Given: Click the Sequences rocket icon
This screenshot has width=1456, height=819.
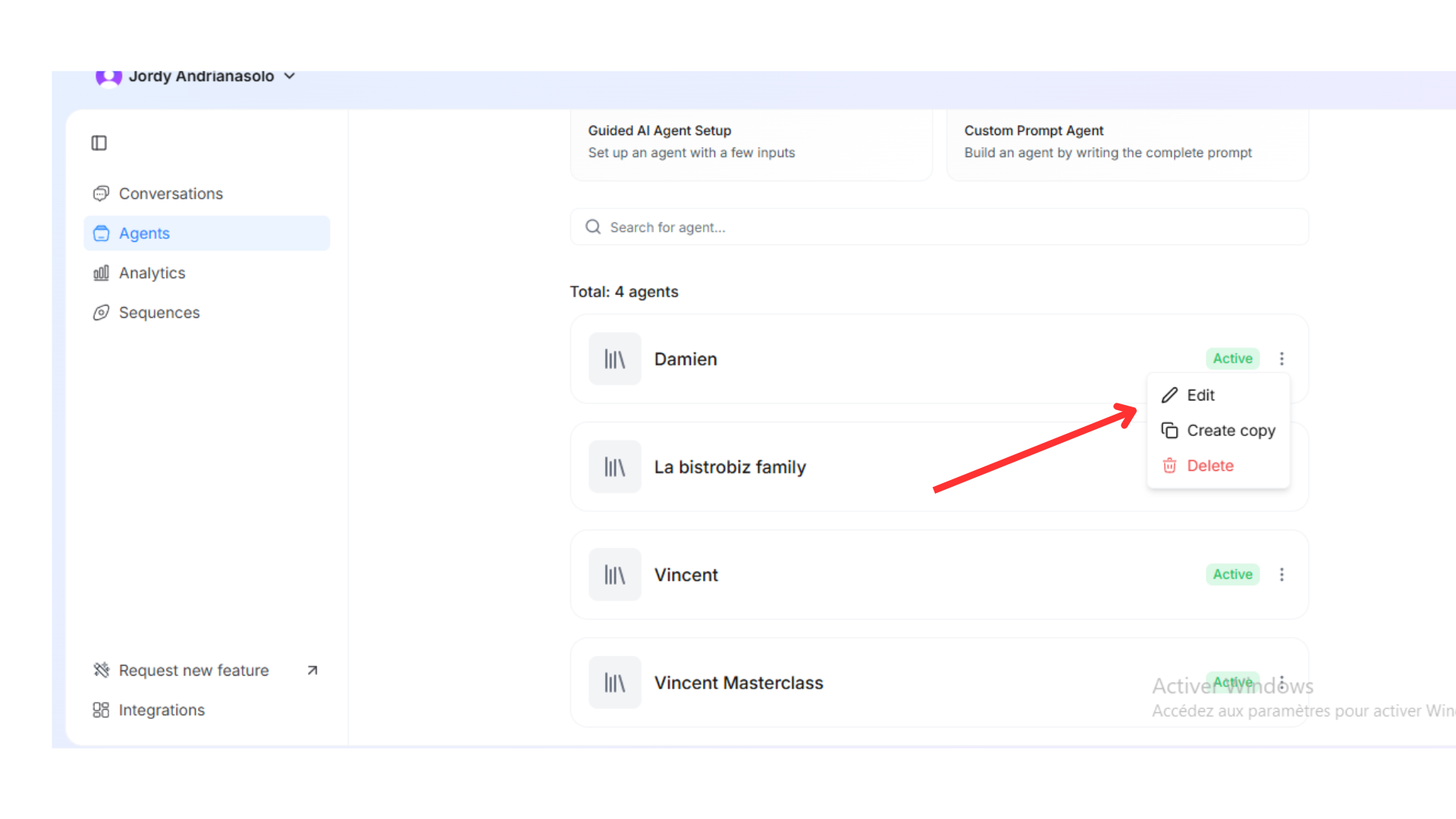Looking at the screenshot, I should tap(101, 313).
